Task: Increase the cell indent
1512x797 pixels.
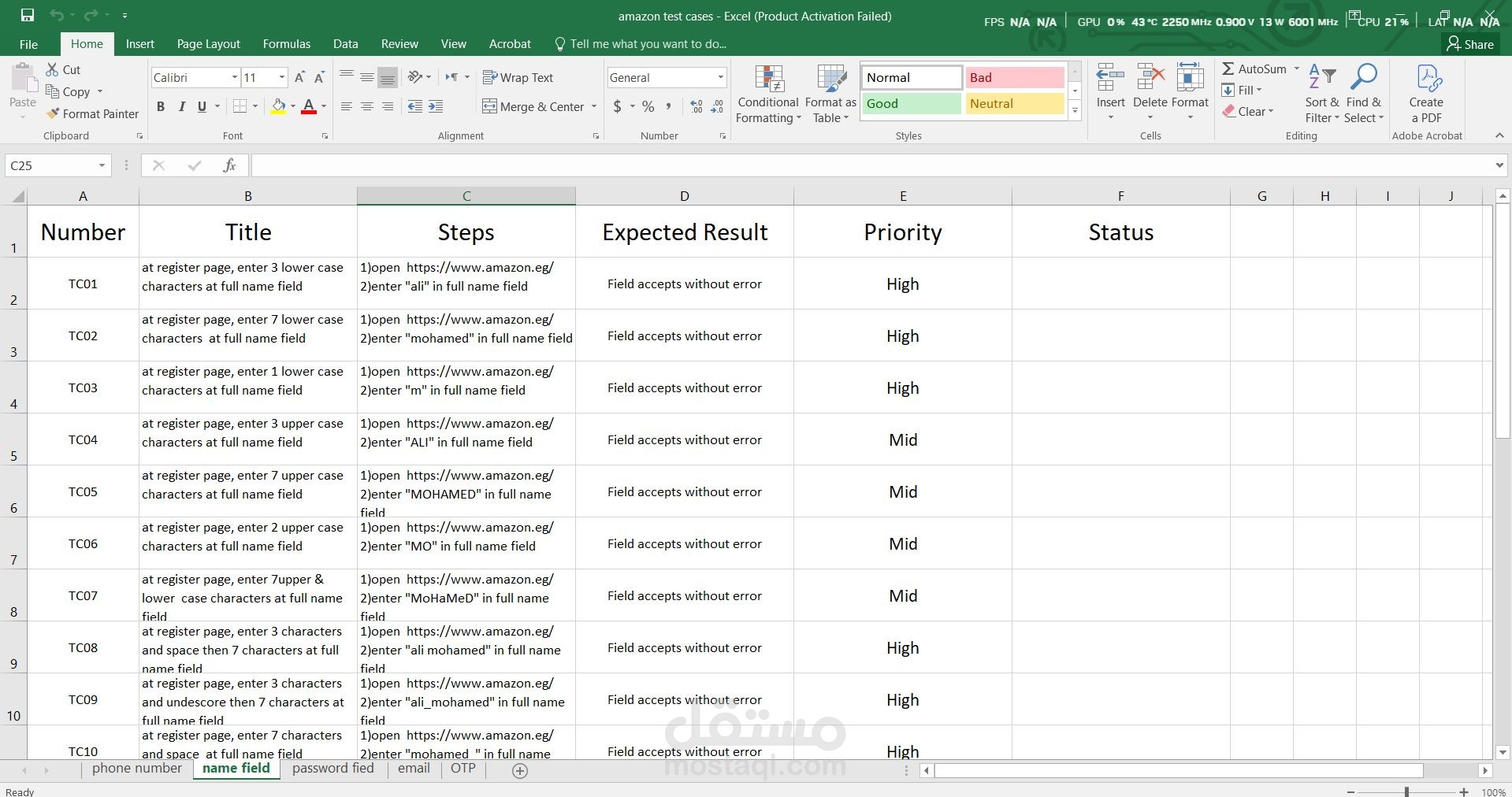Action: coord(436,106)
